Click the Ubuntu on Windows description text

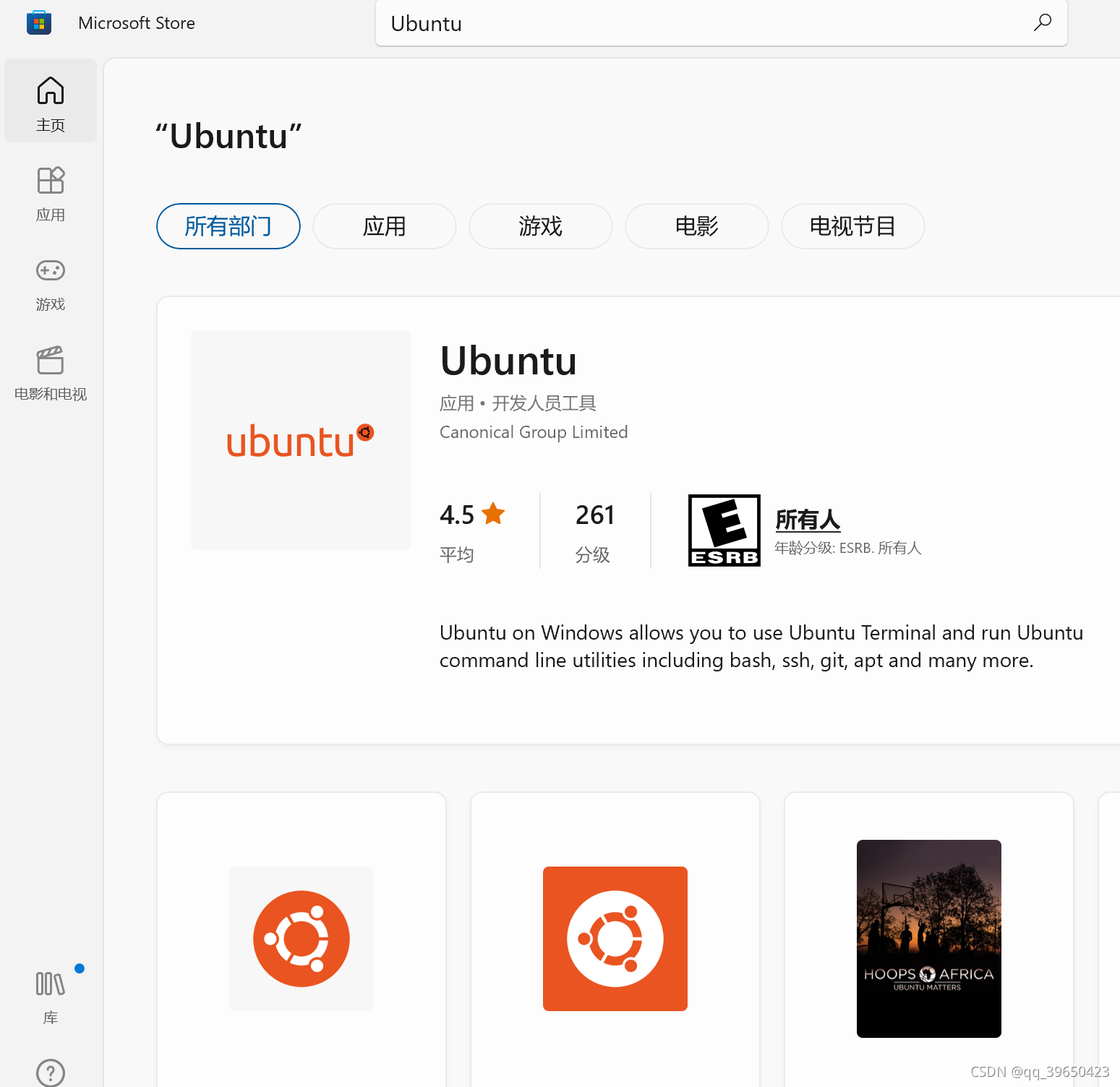[x=761, y=646]
